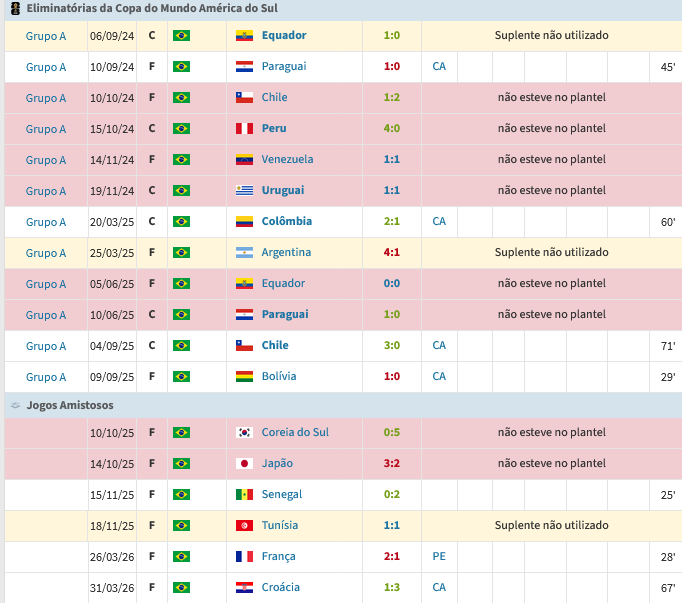Click the Argentina flag icon
The image size is (682, 603).
tap(244, 252)
